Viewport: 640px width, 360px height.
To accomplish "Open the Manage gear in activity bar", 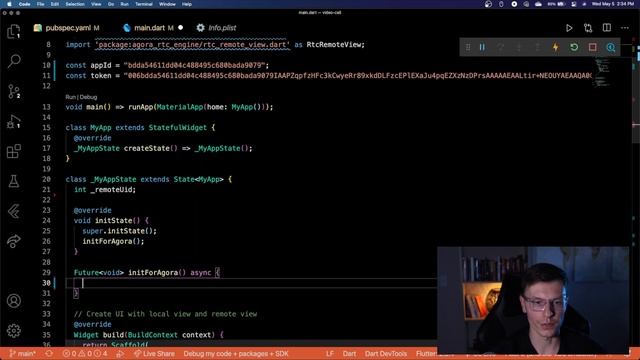I will [14, 331].
